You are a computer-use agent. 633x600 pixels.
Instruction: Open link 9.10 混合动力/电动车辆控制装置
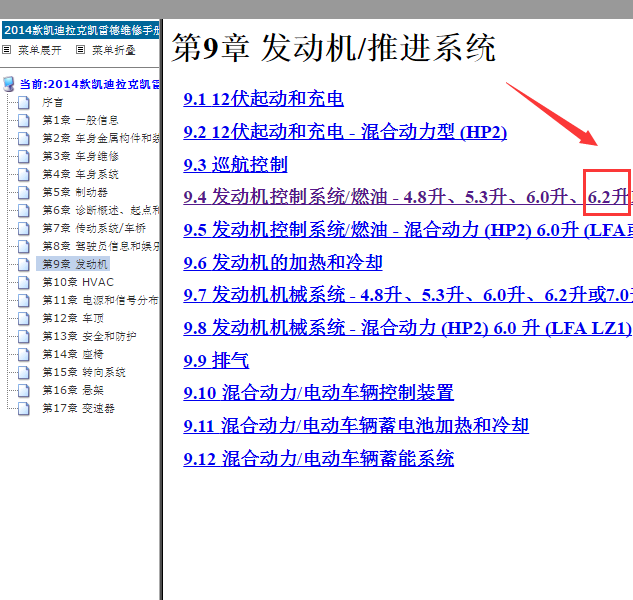[x=319, y=393]
